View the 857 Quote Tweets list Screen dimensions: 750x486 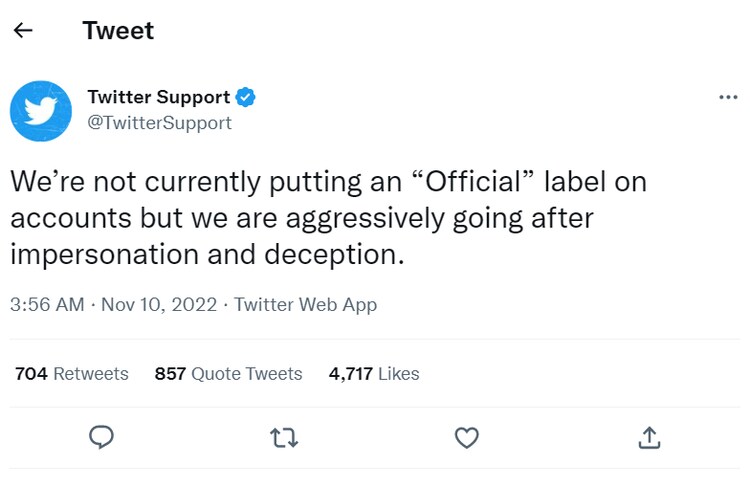[x=228, y=374]
